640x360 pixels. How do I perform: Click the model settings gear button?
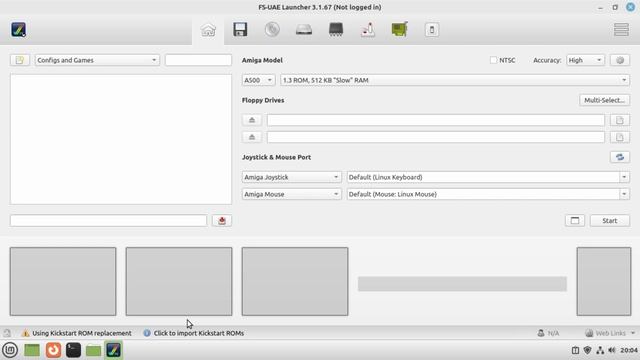pyautogui.click(x=620, y=60)
